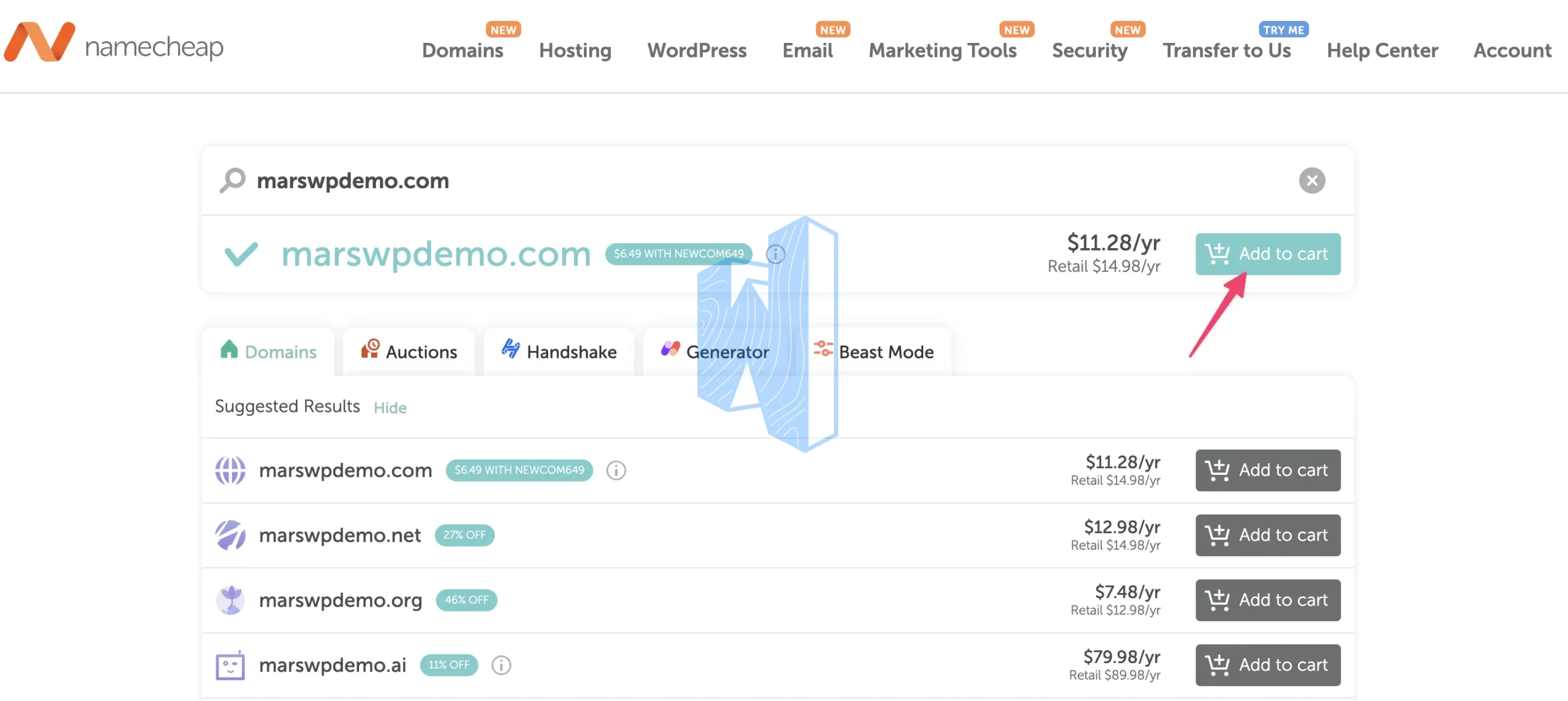Open the Security menu

coord(1090,50)
